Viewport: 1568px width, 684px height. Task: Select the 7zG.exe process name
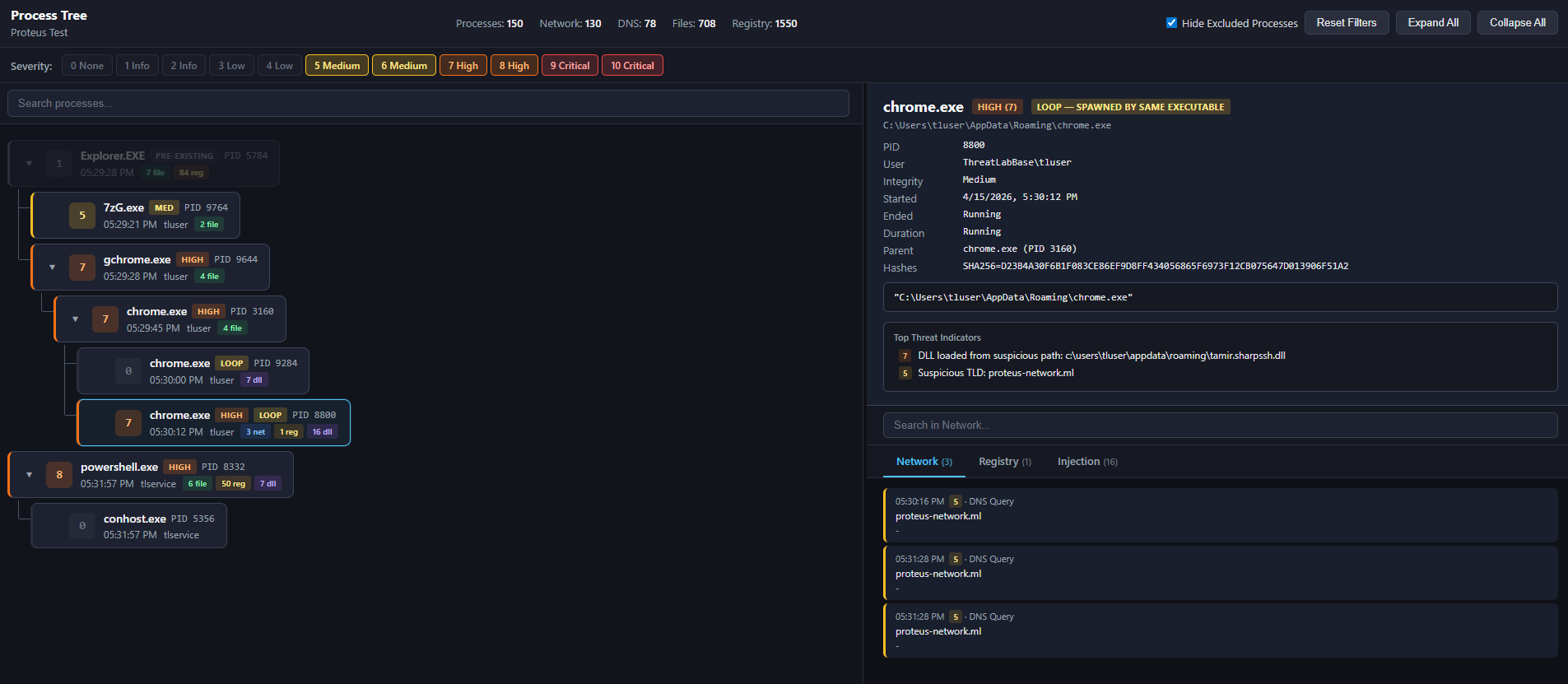pos(123,208)
